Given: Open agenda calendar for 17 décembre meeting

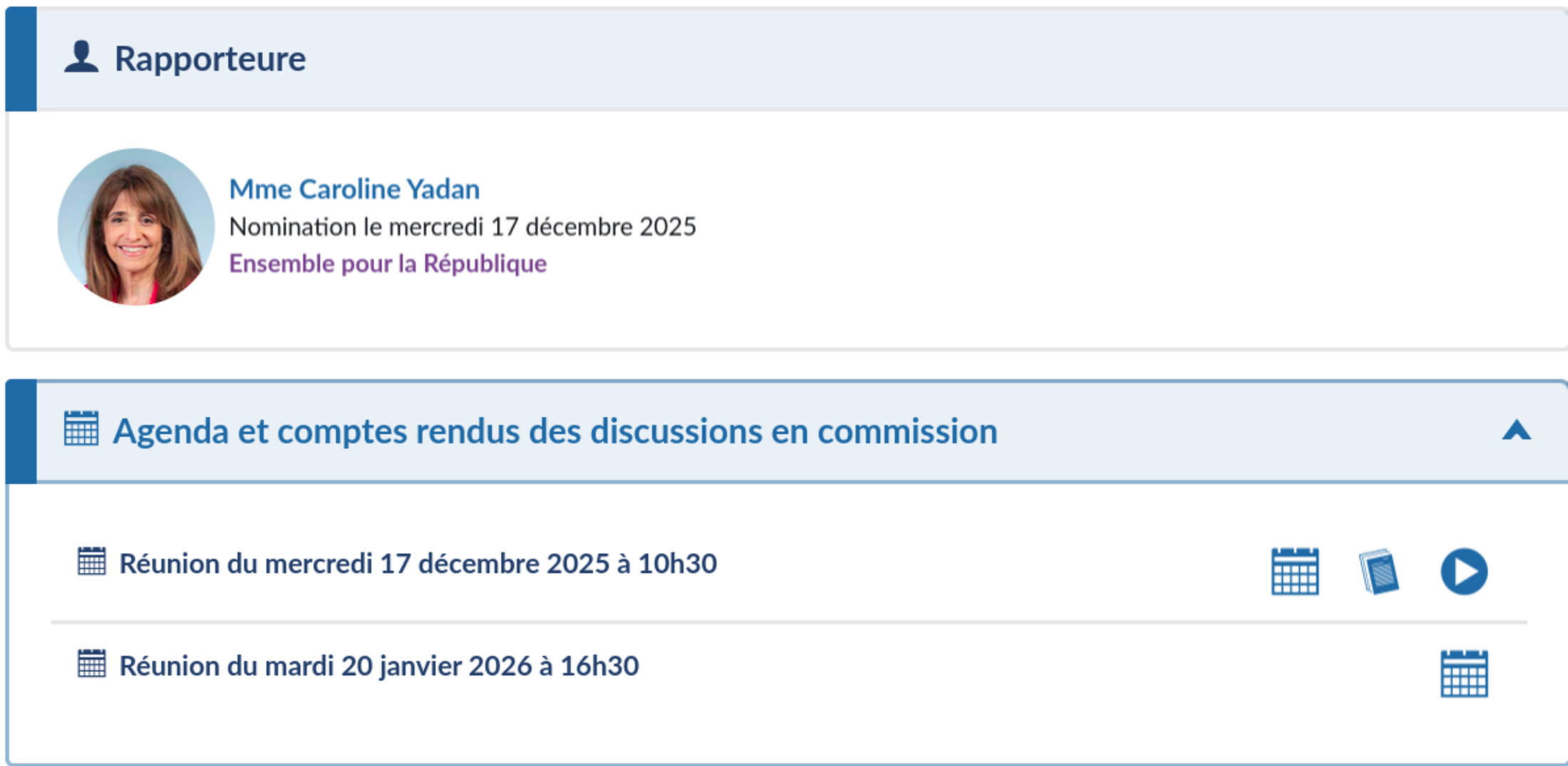Looking at the screenshot, I should click(1295, 571).
